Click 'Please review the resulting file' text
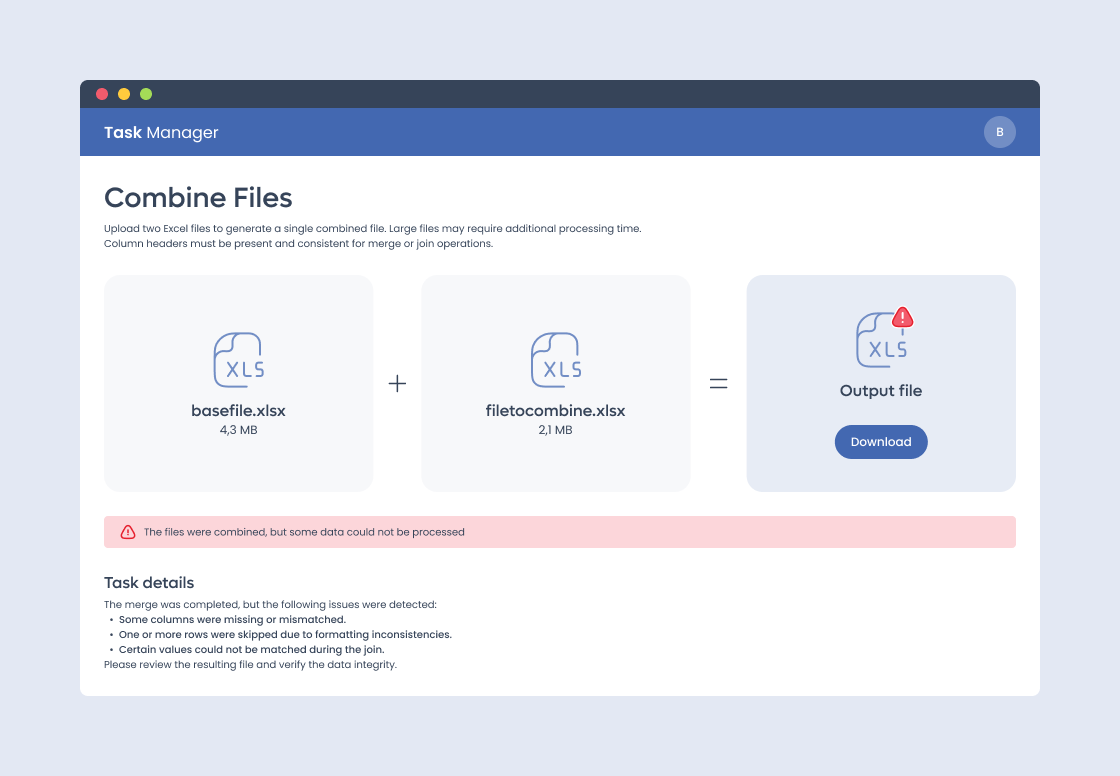This screenshot has width=1120, height=776. [x=250, y=665]
